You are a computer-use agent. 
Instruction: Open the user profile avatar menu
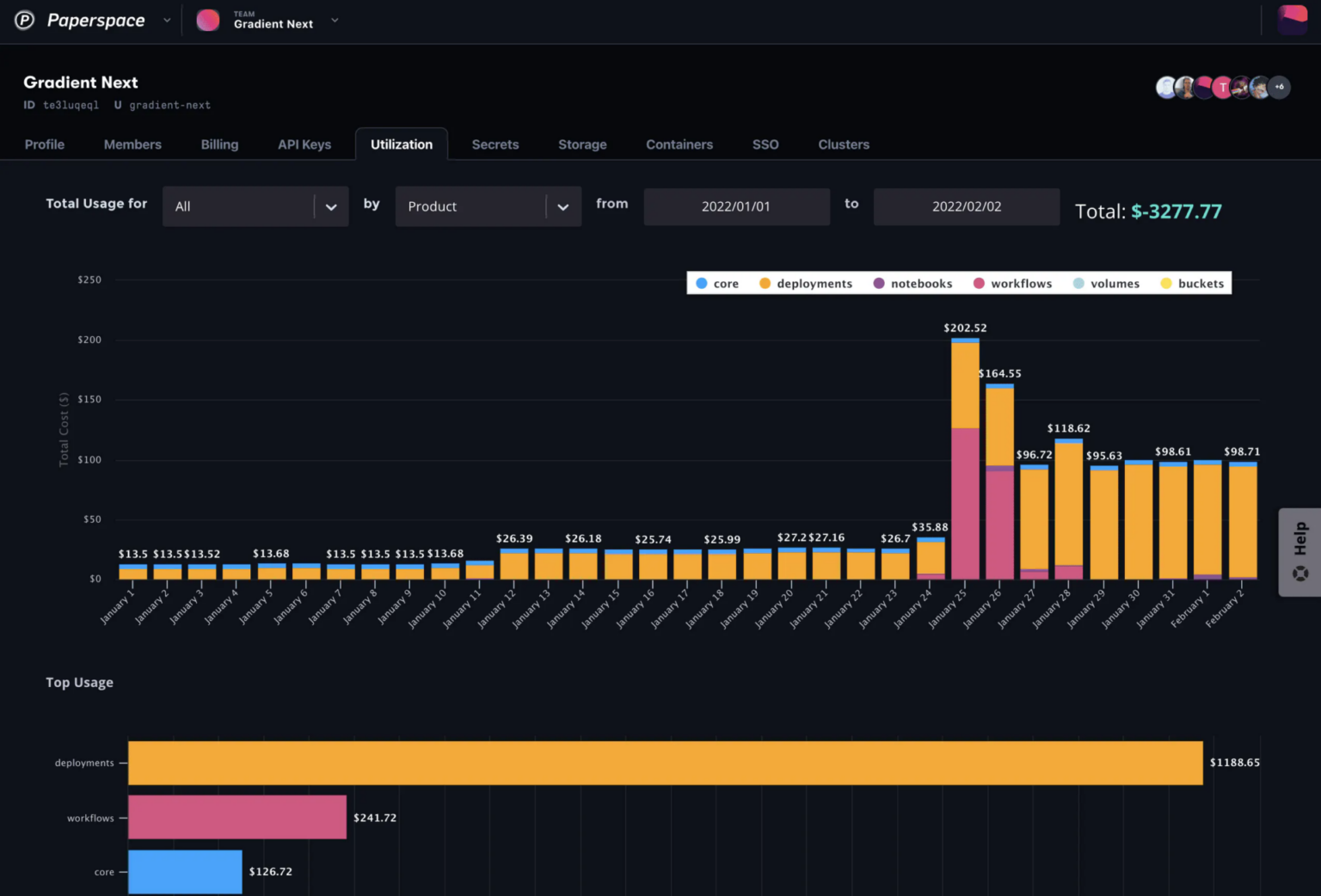click(1292, 20)
